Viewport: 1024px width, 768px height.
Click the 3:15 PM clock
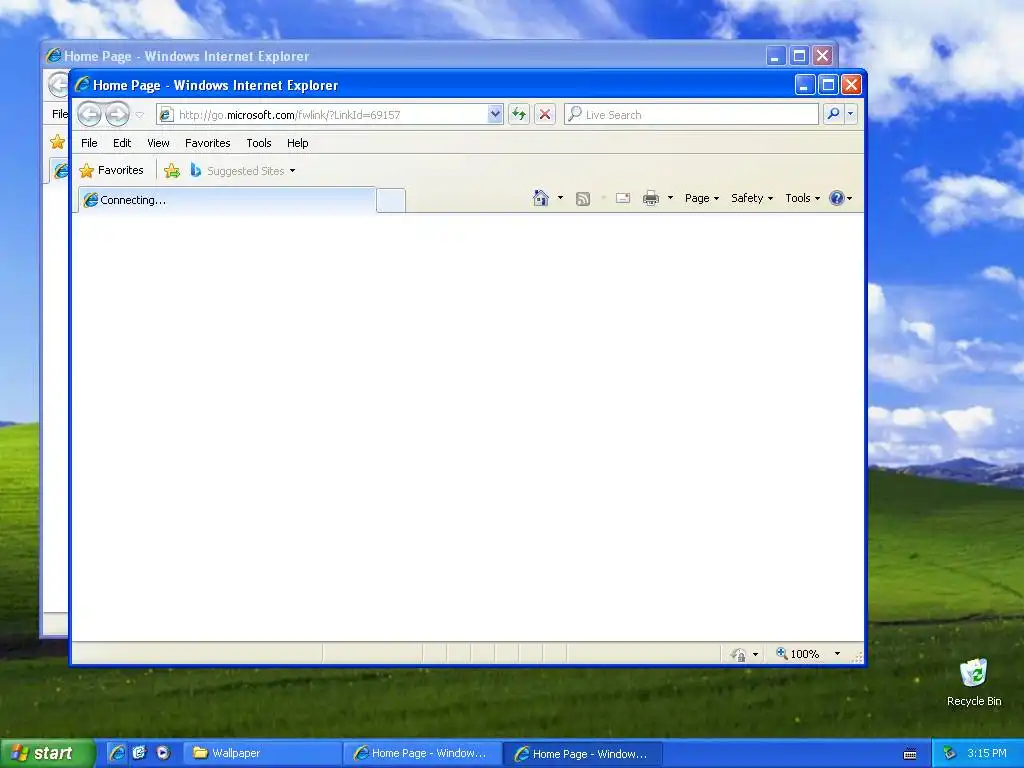point(987,753)
